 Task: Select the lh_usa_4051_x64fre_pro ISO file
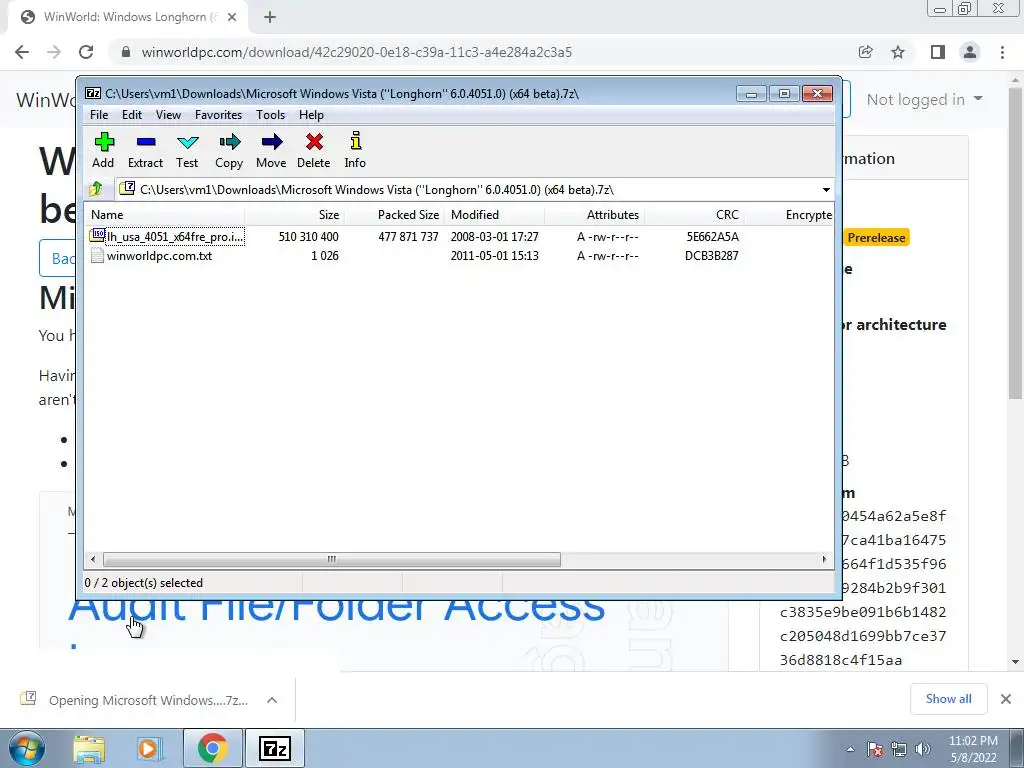(x=167, y=236)
